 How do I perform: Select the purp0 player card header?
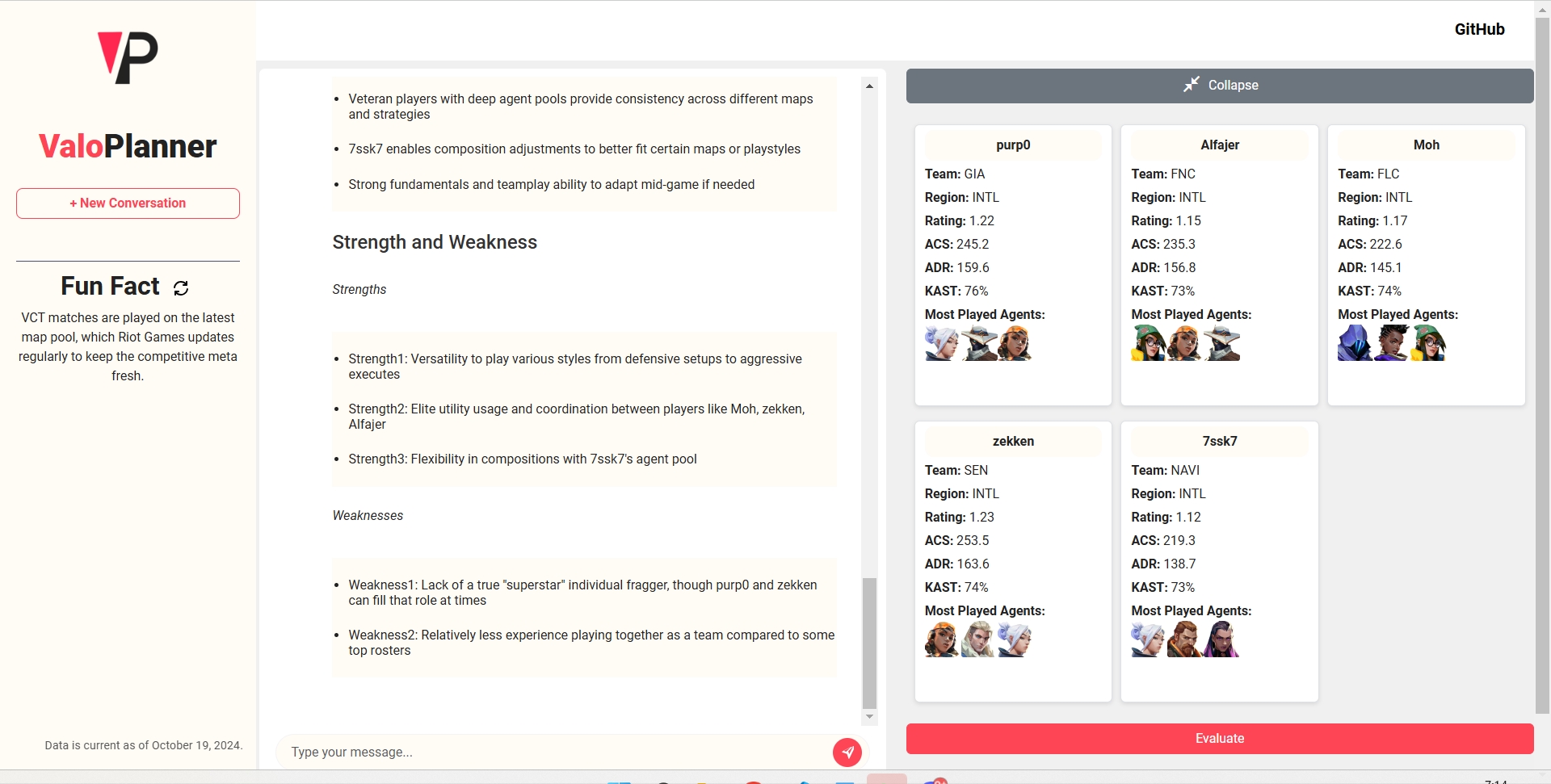click(x=1013, y=145)
